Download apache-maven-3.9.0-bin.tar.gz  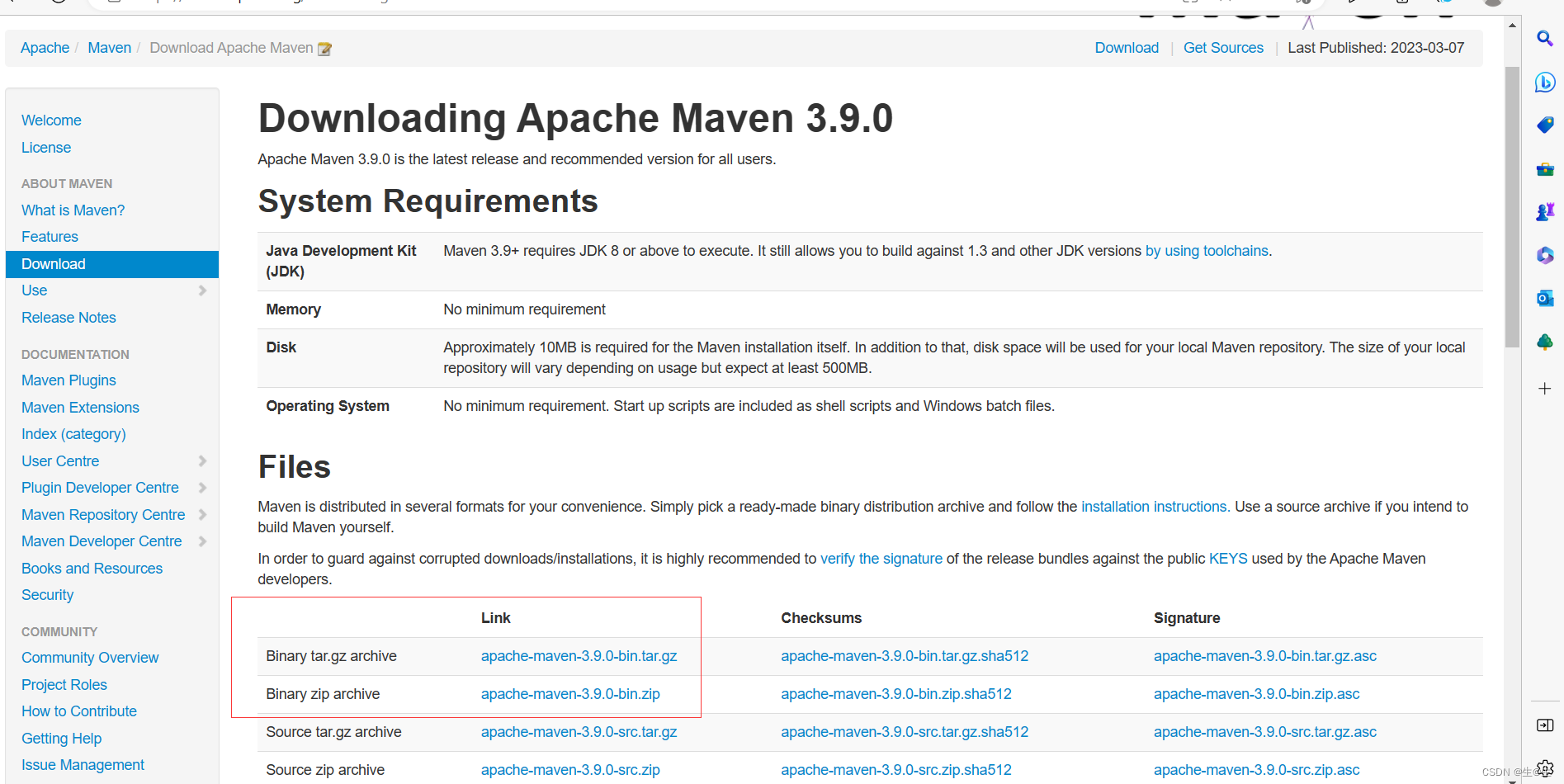(579, 656)
